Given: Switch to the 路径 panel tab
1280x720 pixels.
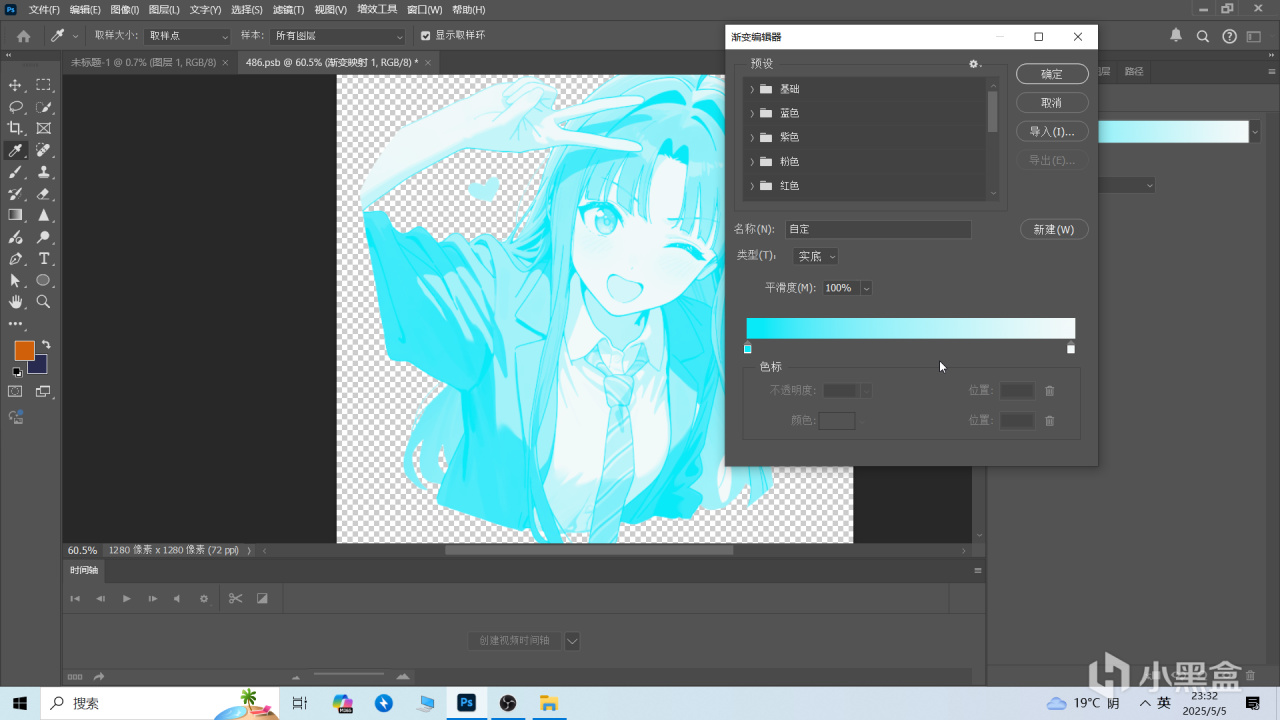Looking at the screenshot, I should point(1134,72).
